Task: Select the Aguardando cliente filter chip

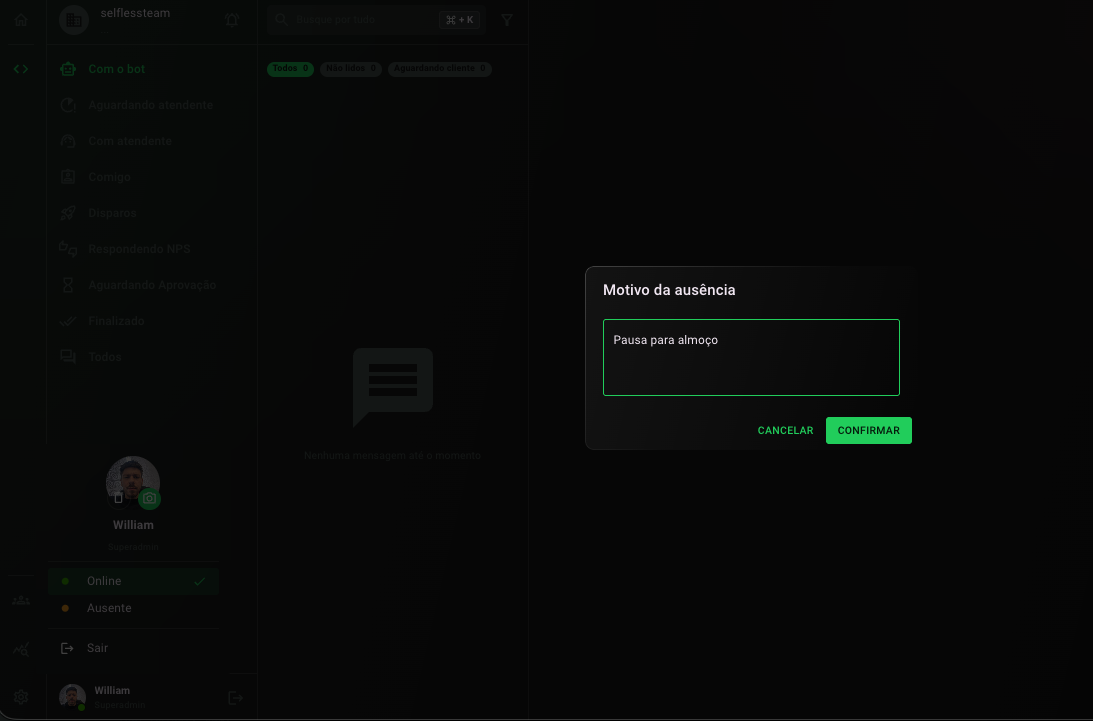Action: click(x=440, y=68)
